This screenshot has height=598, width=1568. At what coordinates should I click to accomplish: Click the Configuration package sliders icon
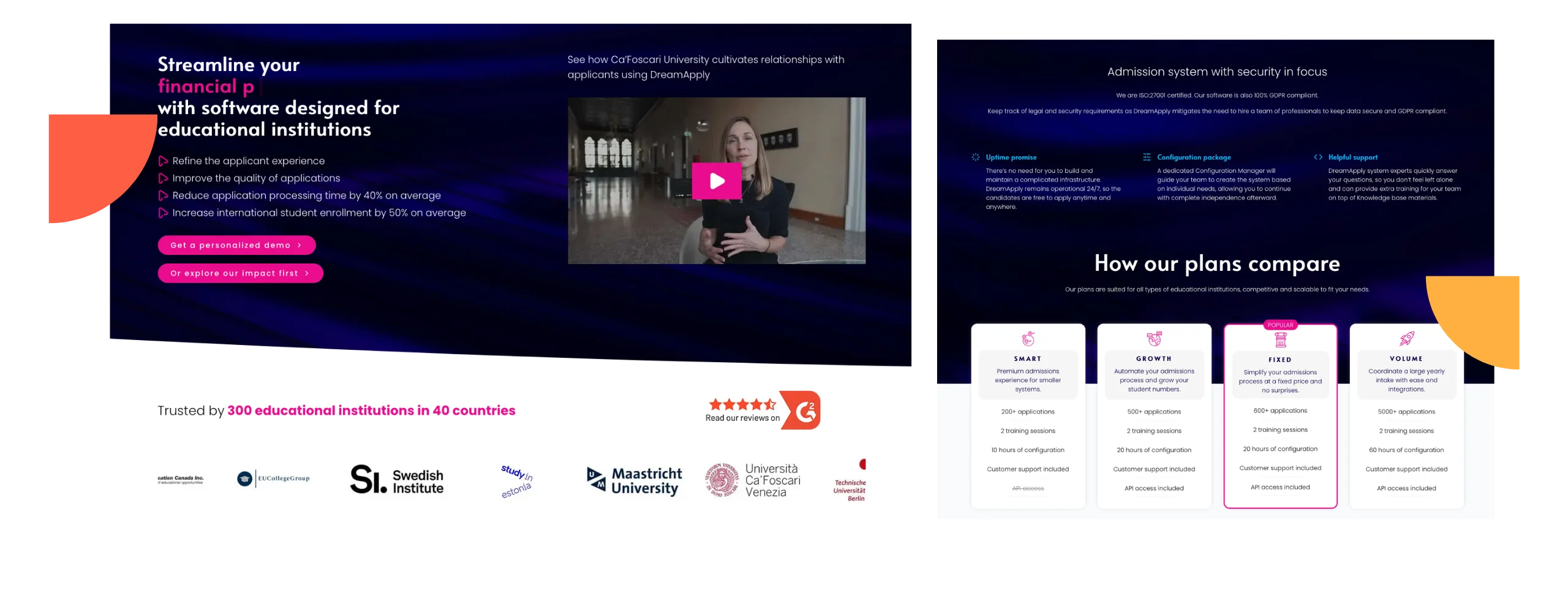(x=1147, y=157)
